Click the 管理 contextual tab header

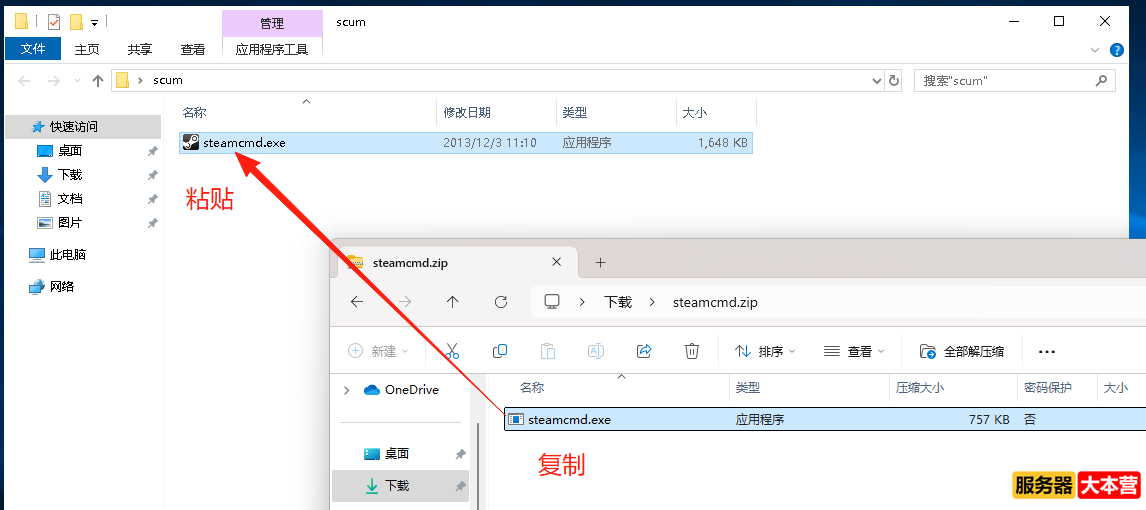pyautogui.click(x=272, y=23)
